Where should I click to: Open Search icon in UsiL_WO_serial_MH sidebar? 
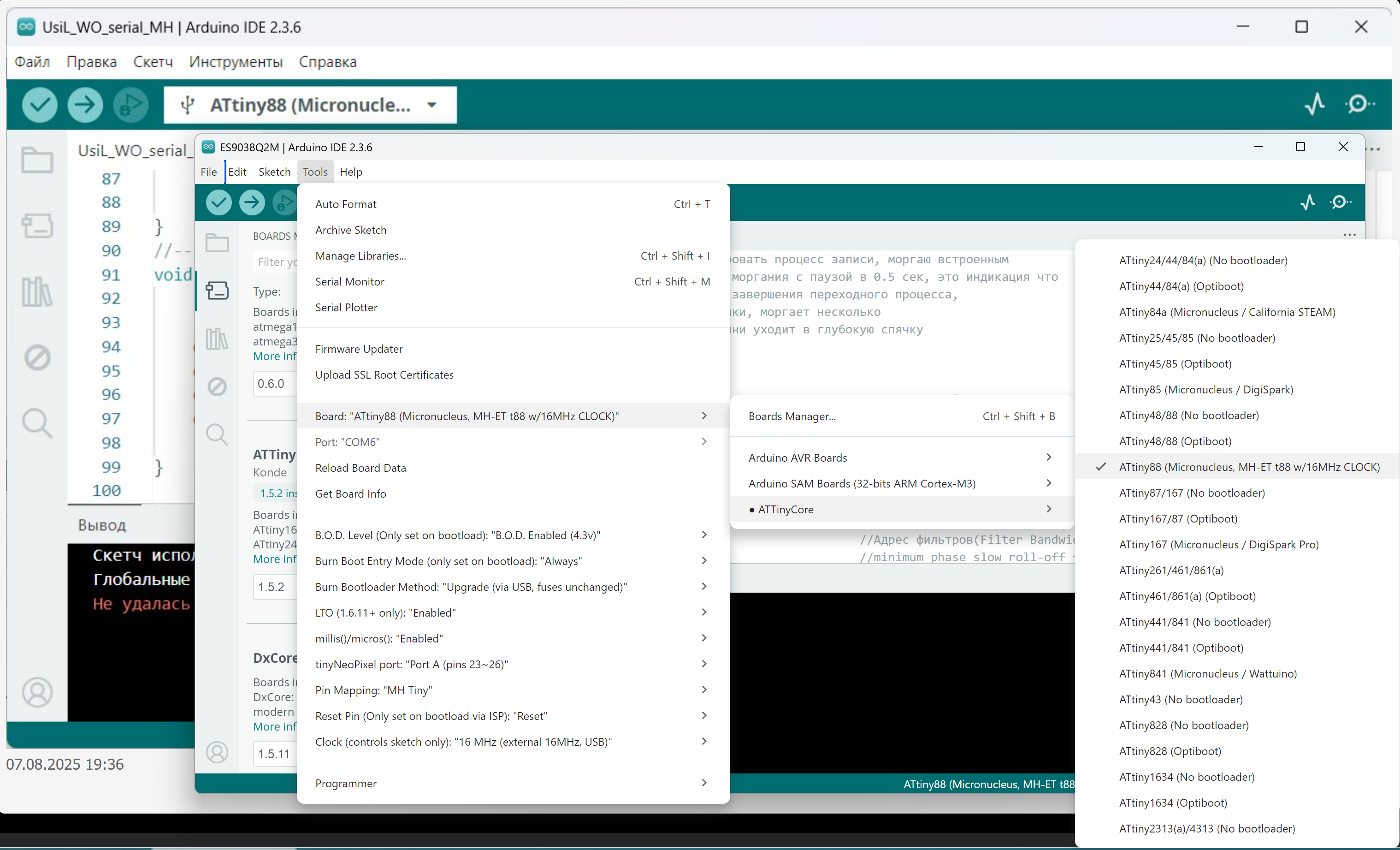coord(37,423)
